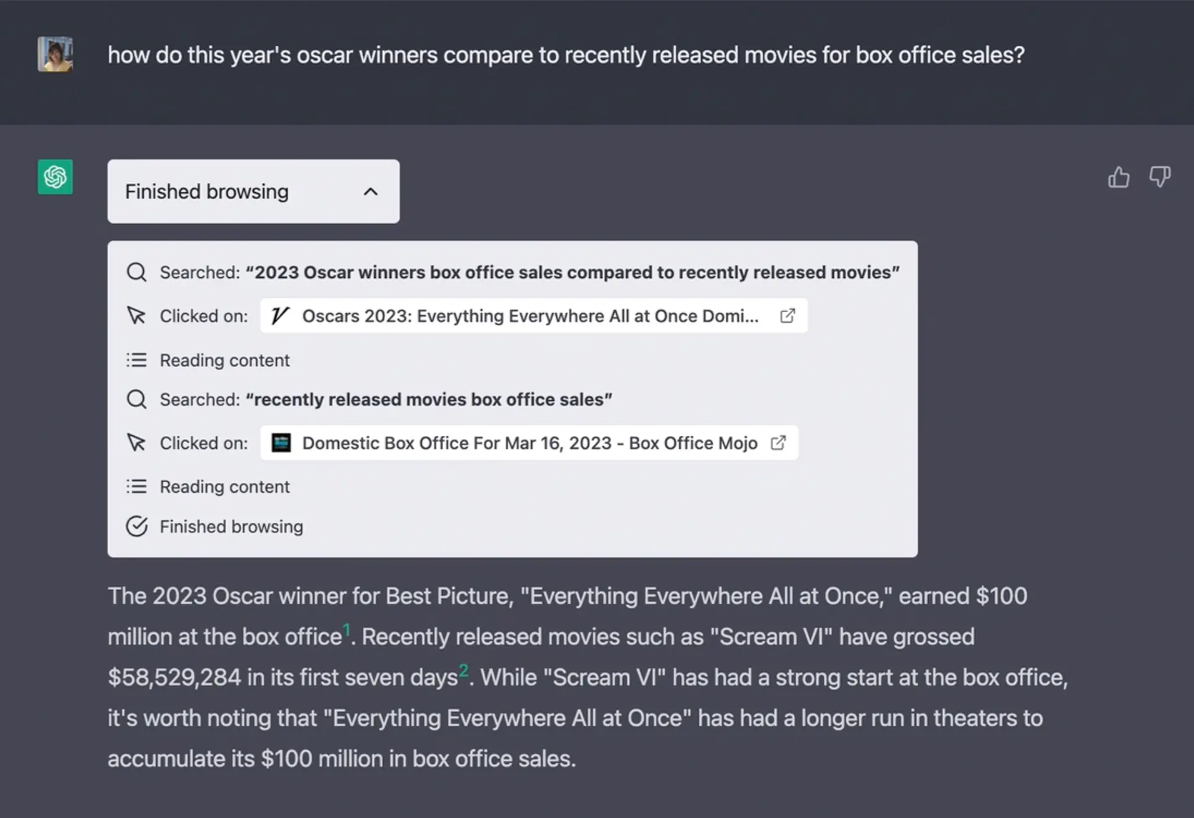Click footnote citation 2 after seven days

pos(463,669)
